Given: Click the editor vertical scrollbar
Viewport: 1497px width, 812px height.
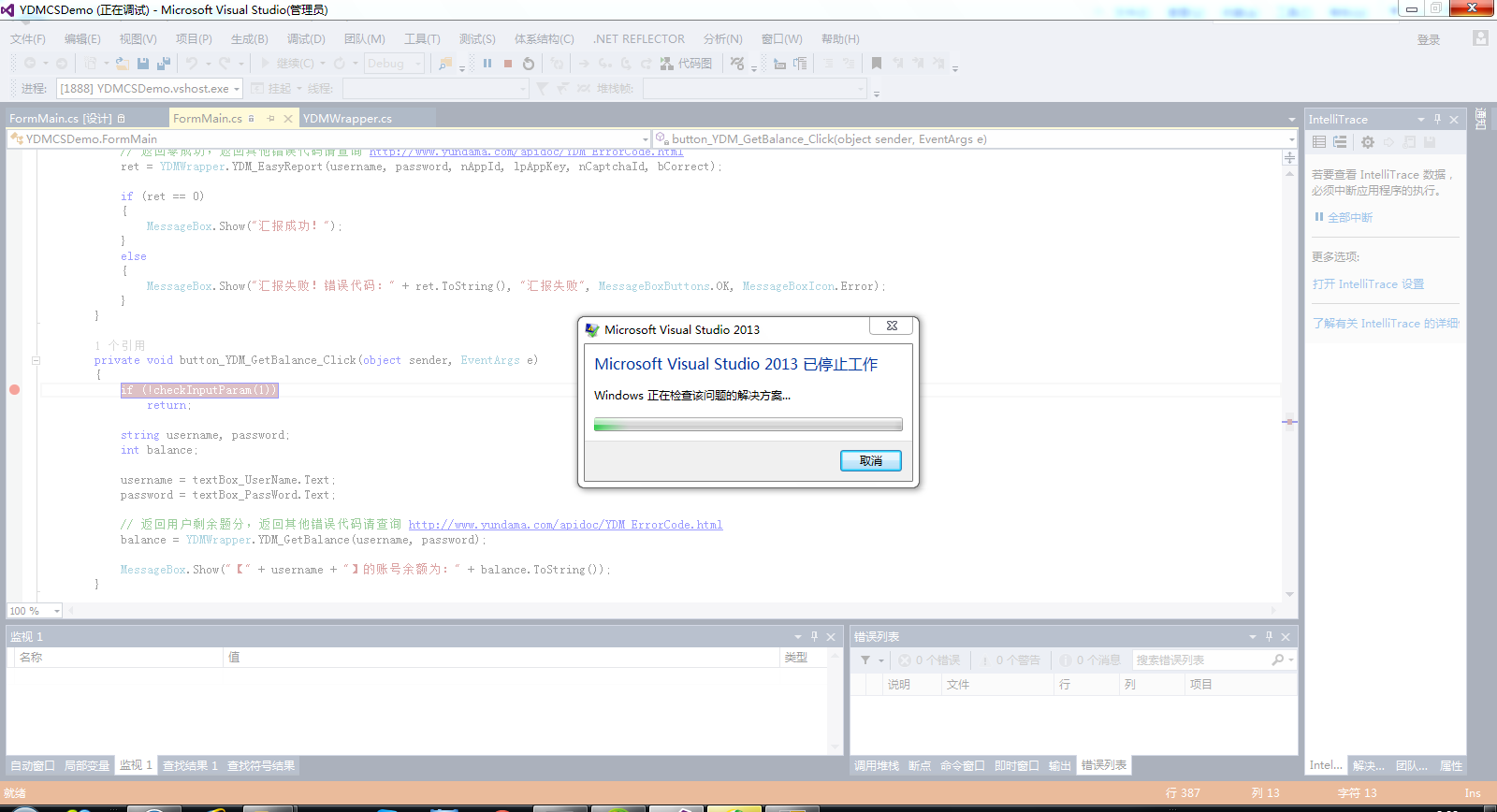Looking at the screenshot, I should coord(1289,384).
